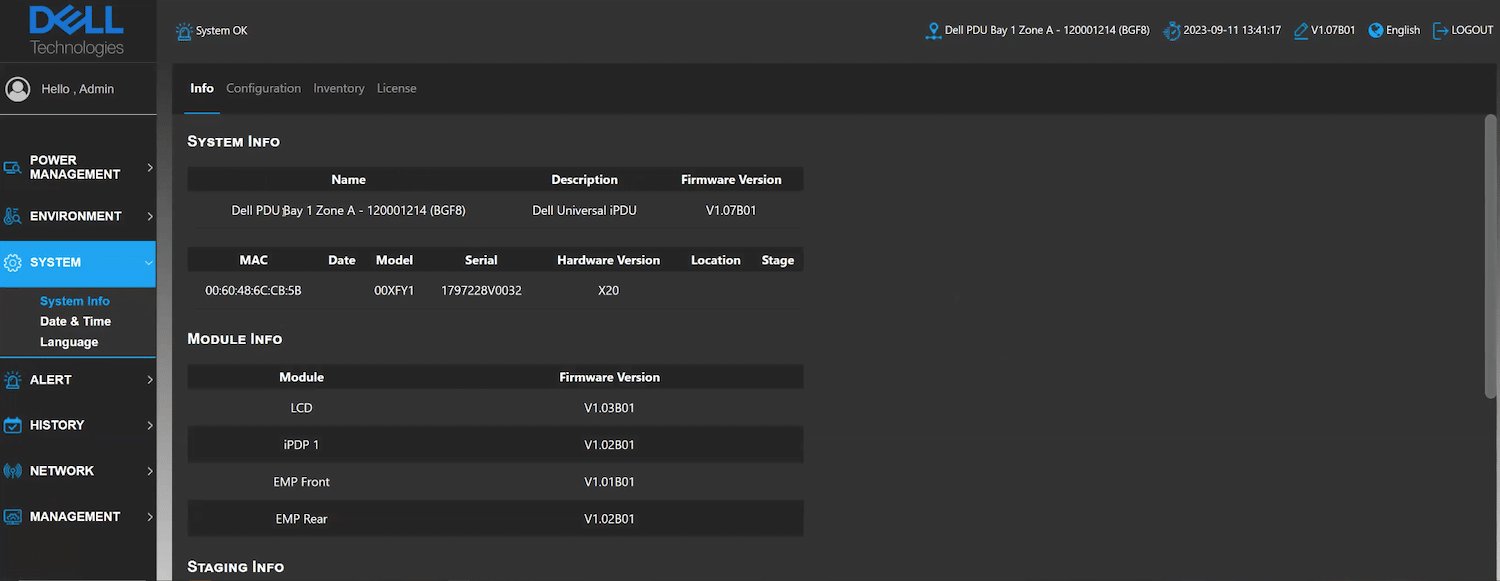Open the Date & Time submenu item
The width and height of the screenshot is (1500, 581).
pos(75,321)
